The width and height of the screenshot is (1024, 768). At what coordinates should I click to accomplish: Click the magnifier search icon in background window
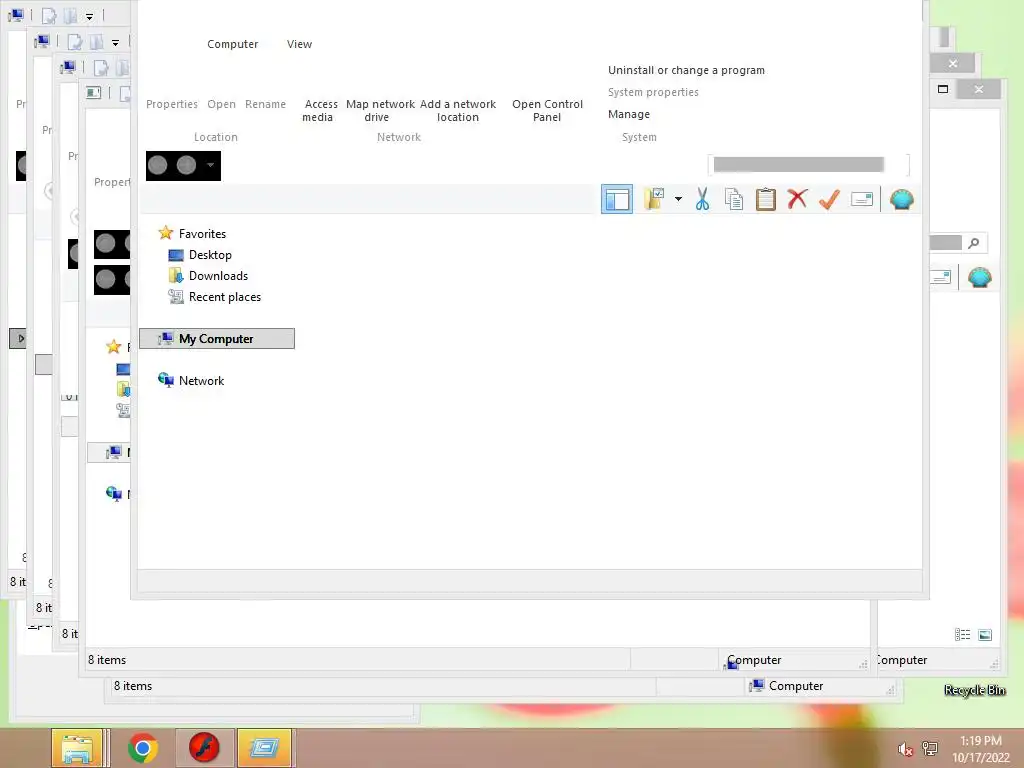974,243
